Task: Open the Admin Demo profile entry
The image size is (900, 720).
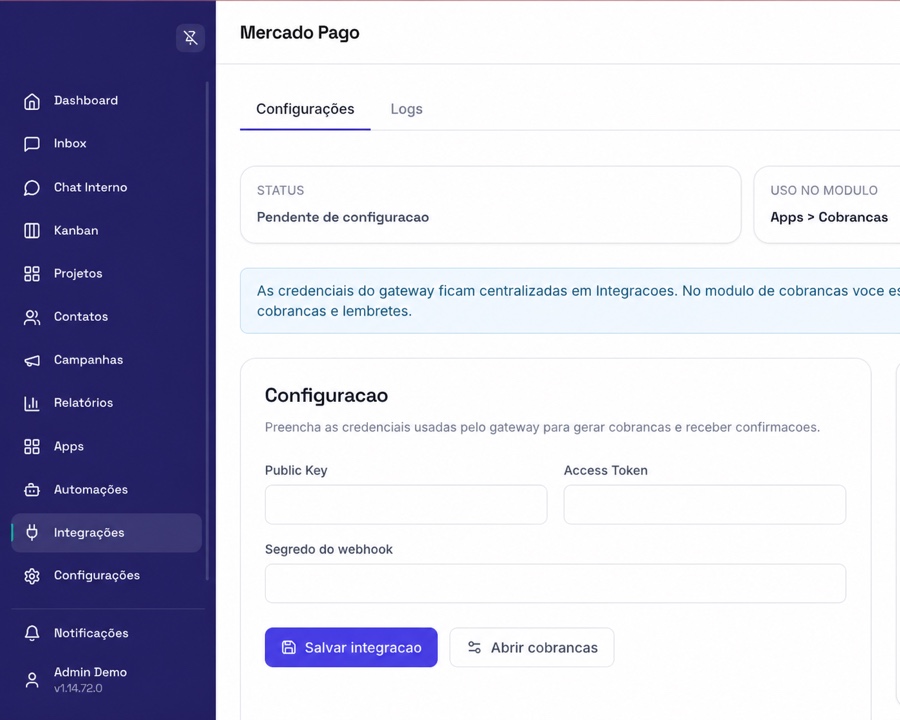Action: [x=107, y=680]
